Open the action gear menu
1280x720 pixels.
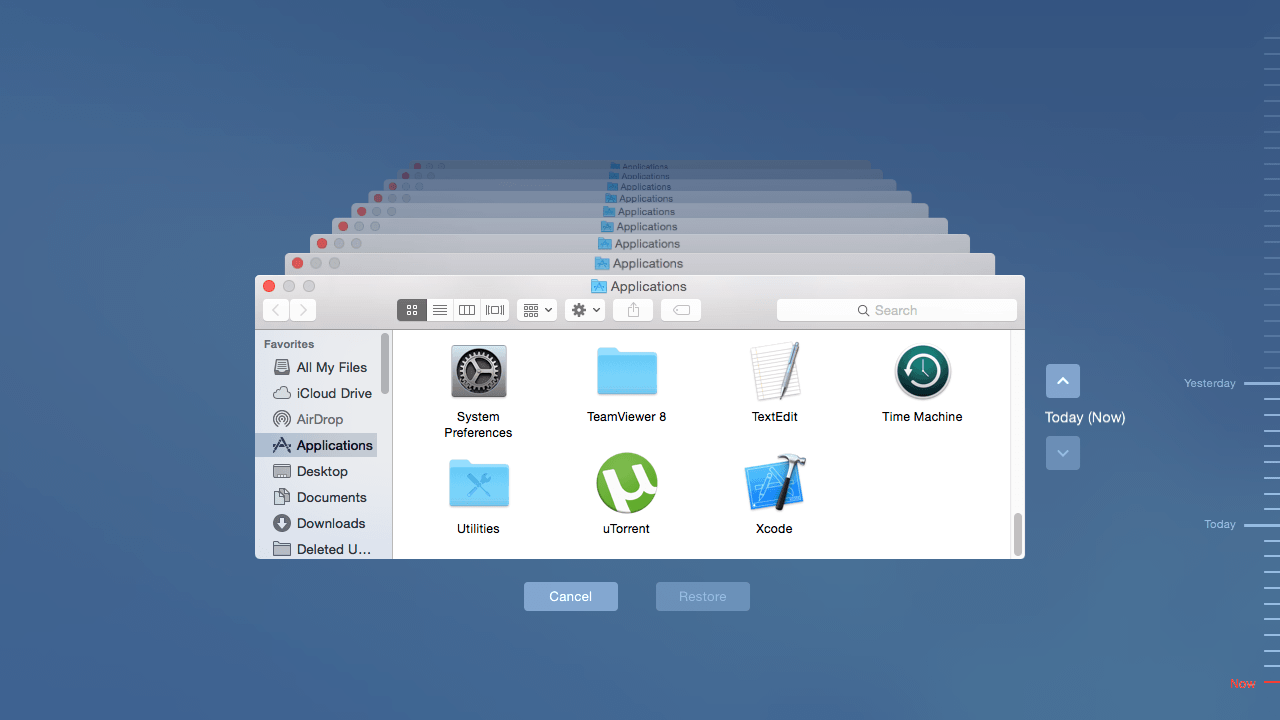coord(584,310)
